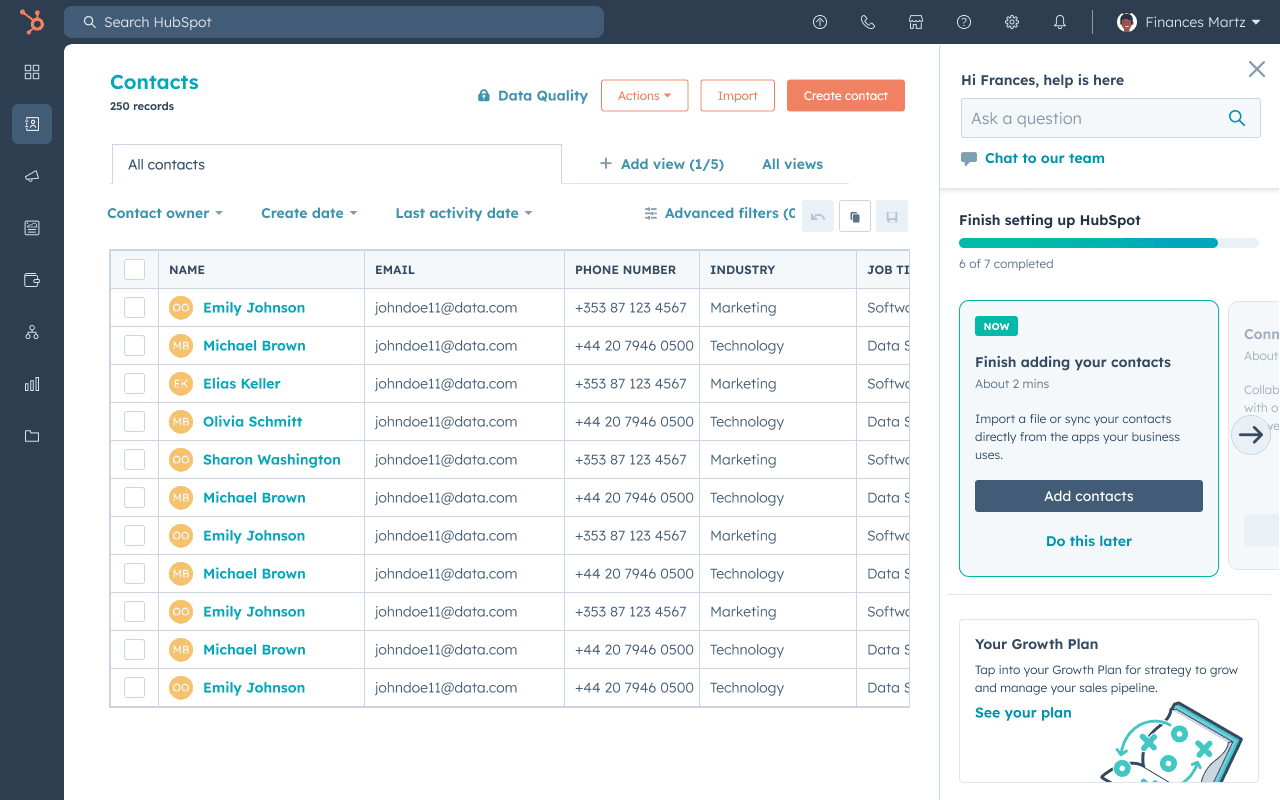Click the clone view copy icon
1280x800 pixels.
pos(855,216)
